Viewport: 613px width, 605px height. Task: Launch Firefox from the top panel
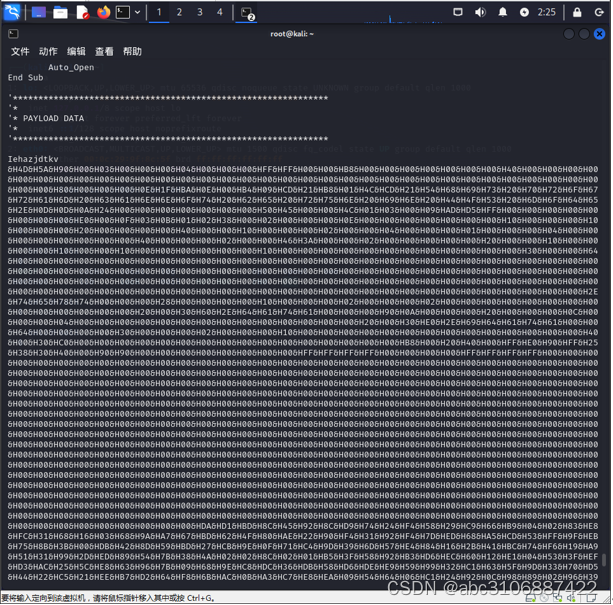pos(104,13)
